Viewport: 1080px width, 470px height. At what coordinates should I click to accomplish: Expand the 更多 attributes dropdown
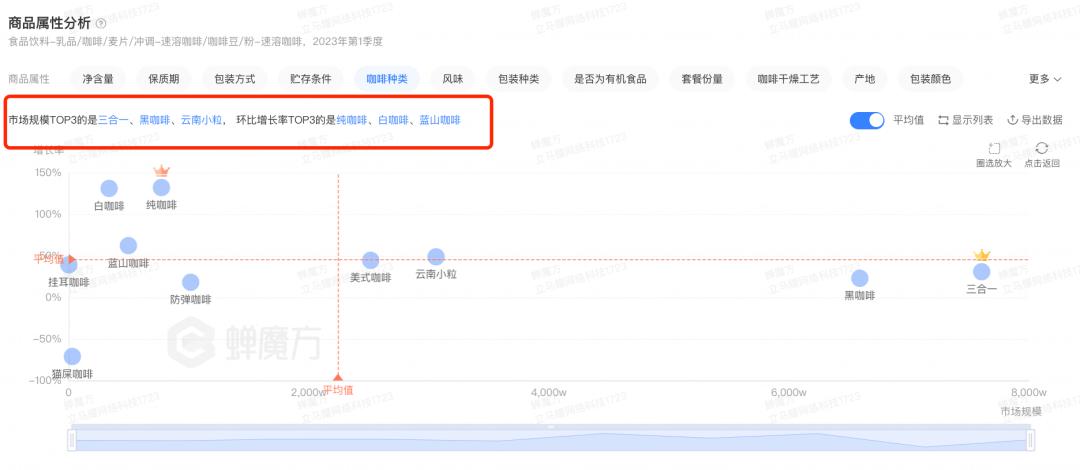[1045, 79]
